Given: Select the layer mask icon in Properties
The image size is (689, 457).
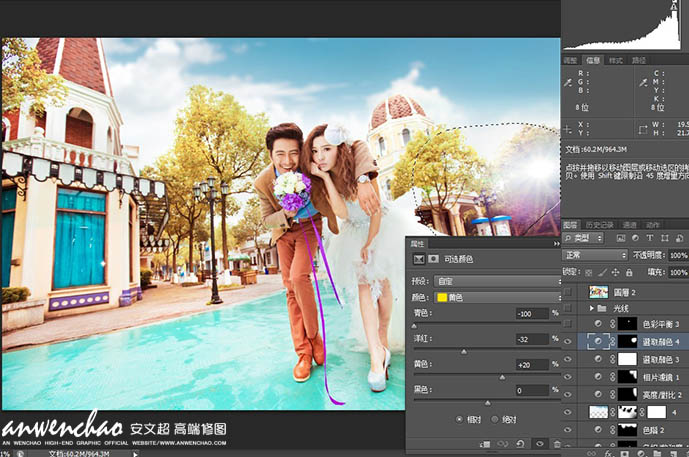Looking at the screenshot, I should click(432, 259).
